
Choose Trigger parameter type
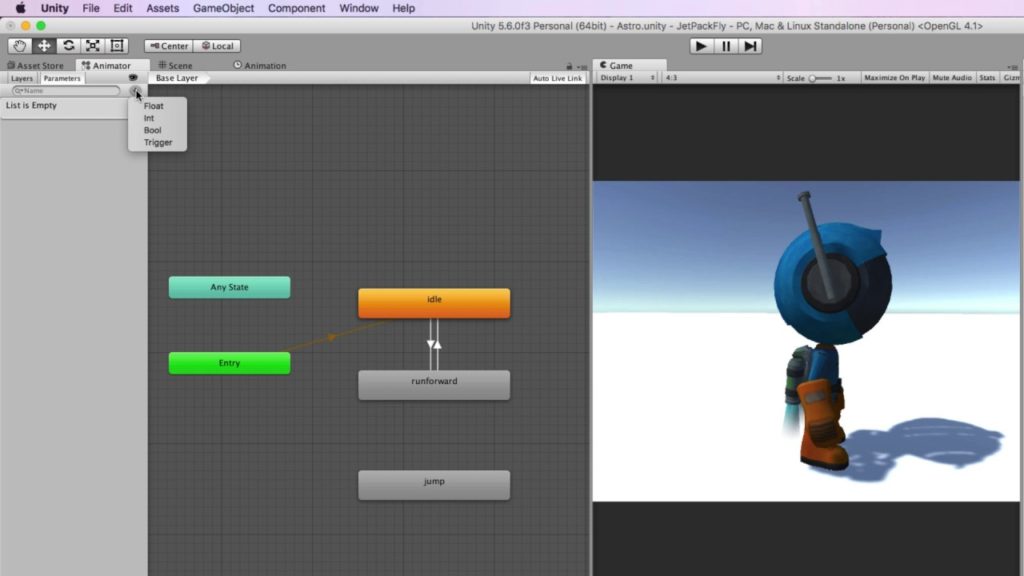click(157, 142)
